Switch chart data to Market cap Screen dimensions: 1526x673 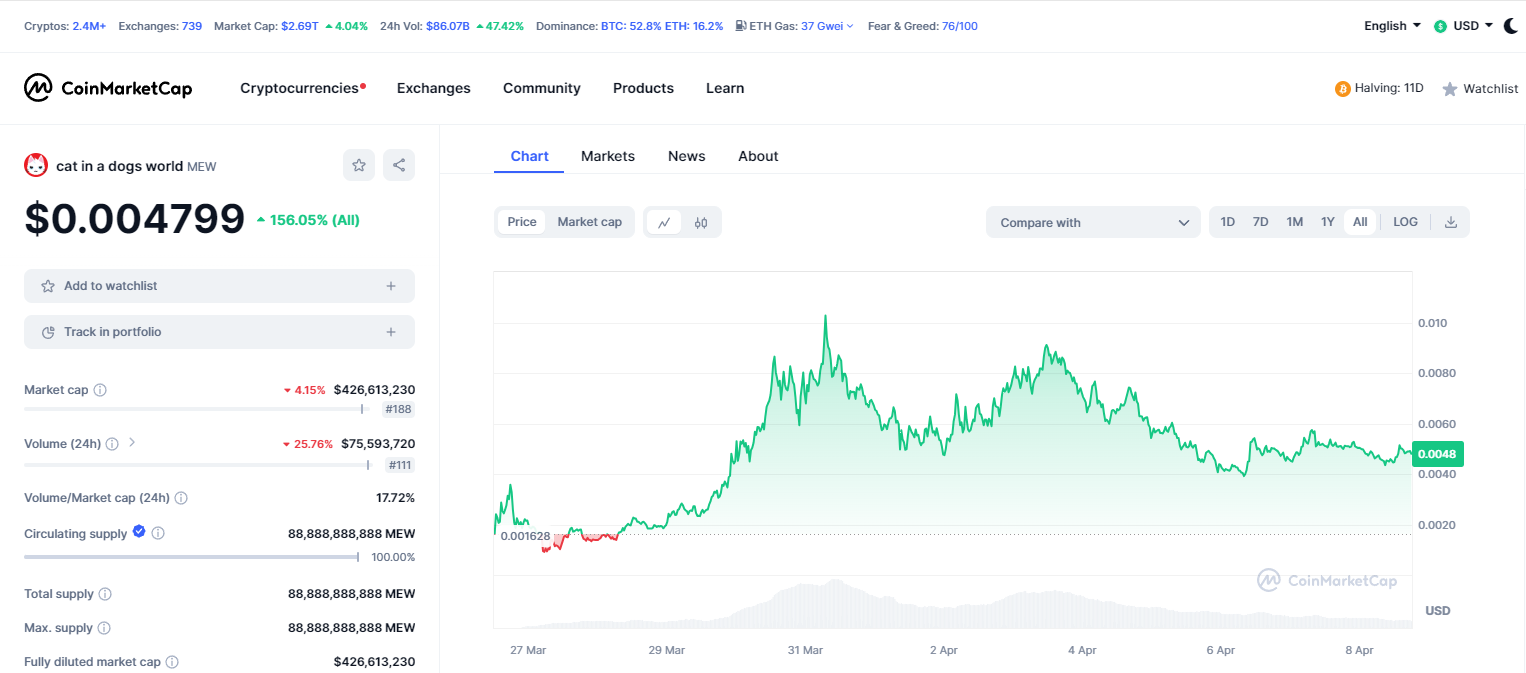(589, 221)
